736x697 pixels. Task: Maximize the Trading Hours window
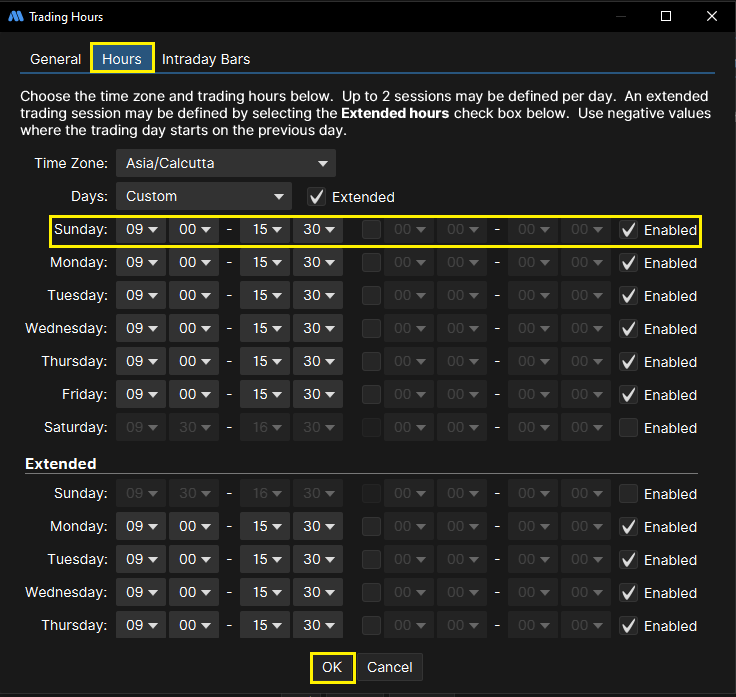coord(666,17)
